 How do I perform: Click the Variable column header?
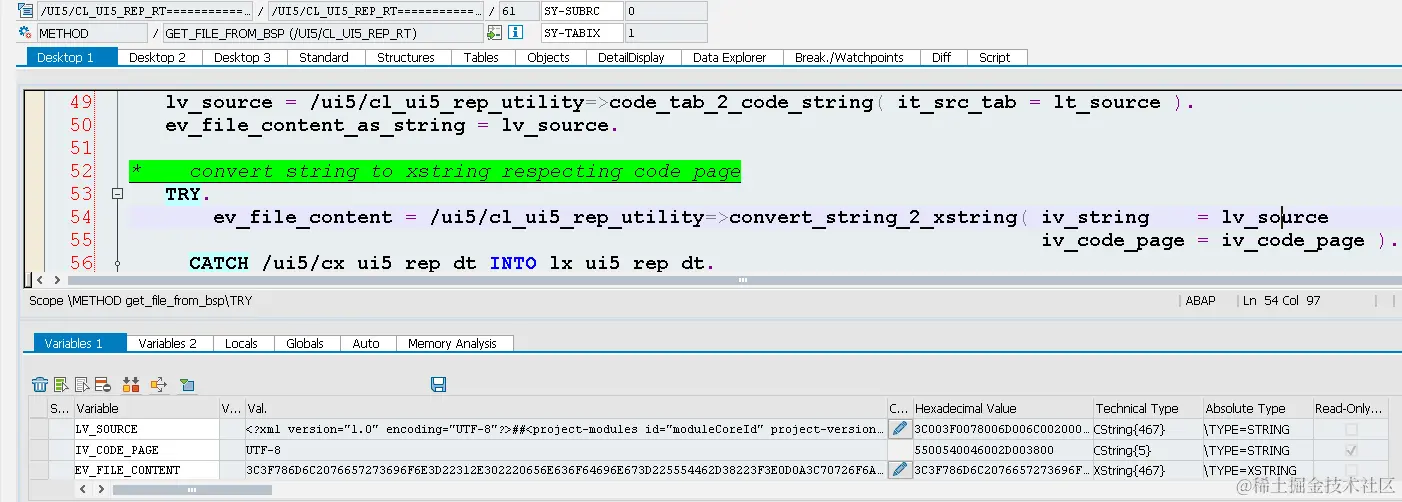pyautogui.click(x=146, y=408)
